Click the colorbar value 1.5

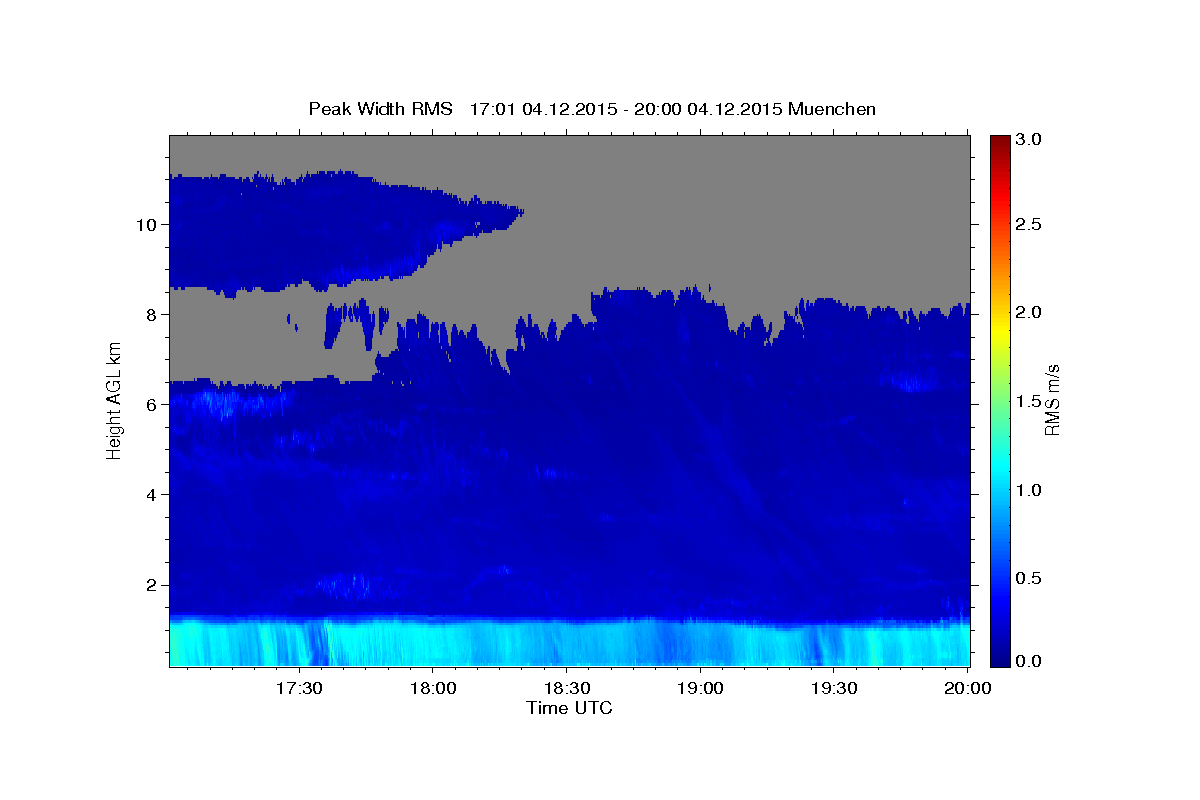1029,401
